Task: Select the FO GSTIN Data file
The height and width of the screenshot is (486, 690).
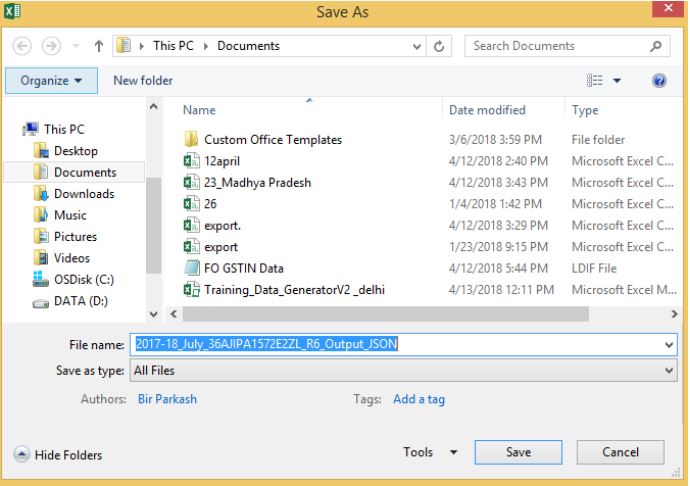Action: pyautogui.click(x=246, y=268)
